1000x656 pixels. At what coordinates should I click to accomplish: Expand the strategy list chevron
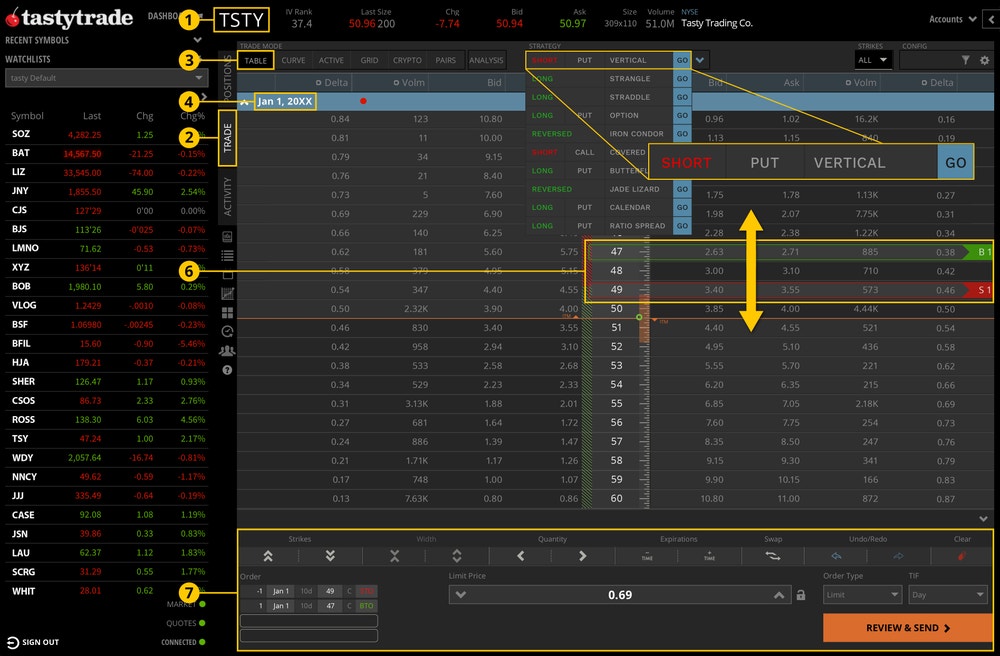click(700, 60)
